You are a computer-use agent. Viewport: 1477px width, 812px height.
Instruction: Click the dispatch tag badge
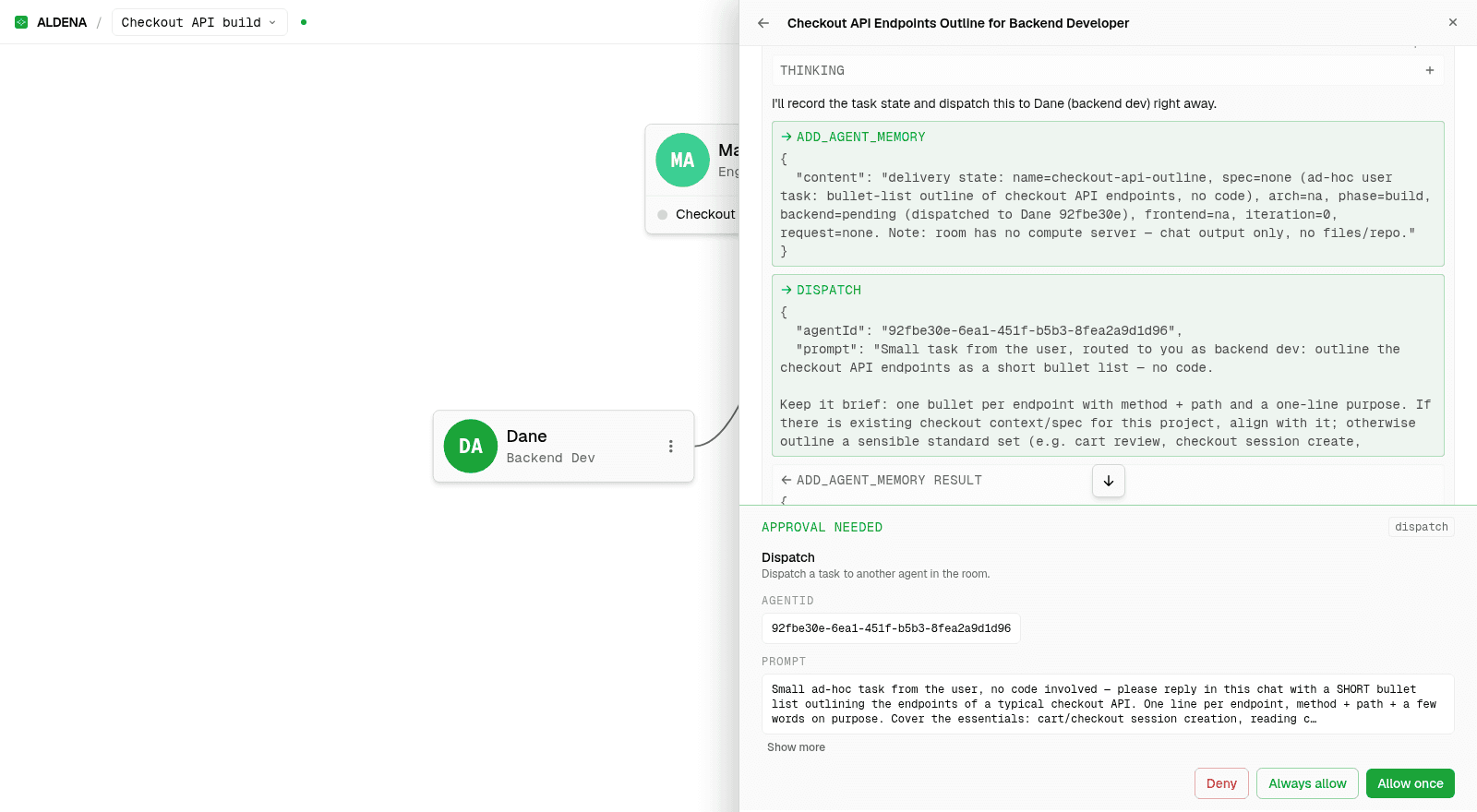[x=1422, y=527]
